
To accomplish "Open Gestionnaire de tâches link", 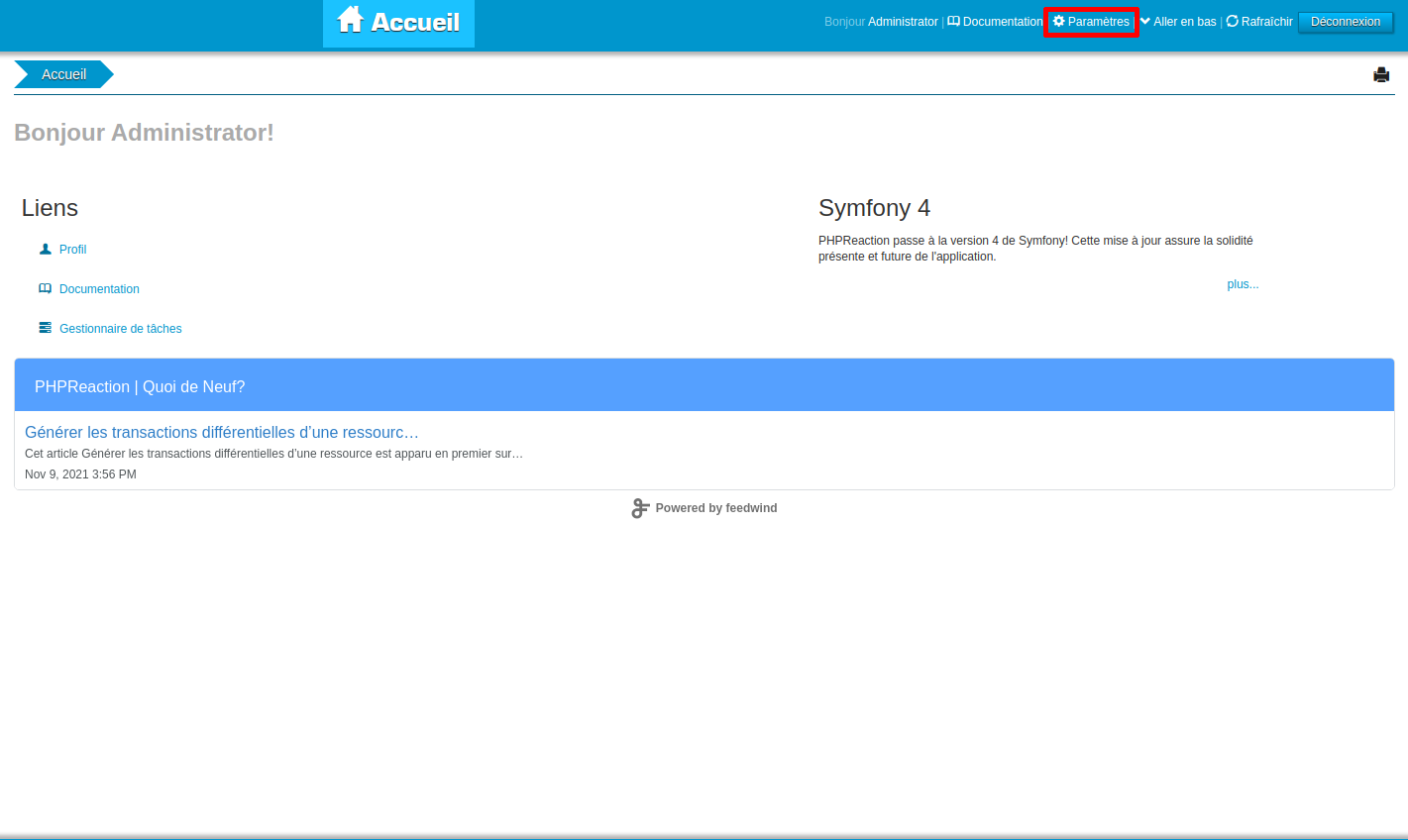I will tap(120, 329).
